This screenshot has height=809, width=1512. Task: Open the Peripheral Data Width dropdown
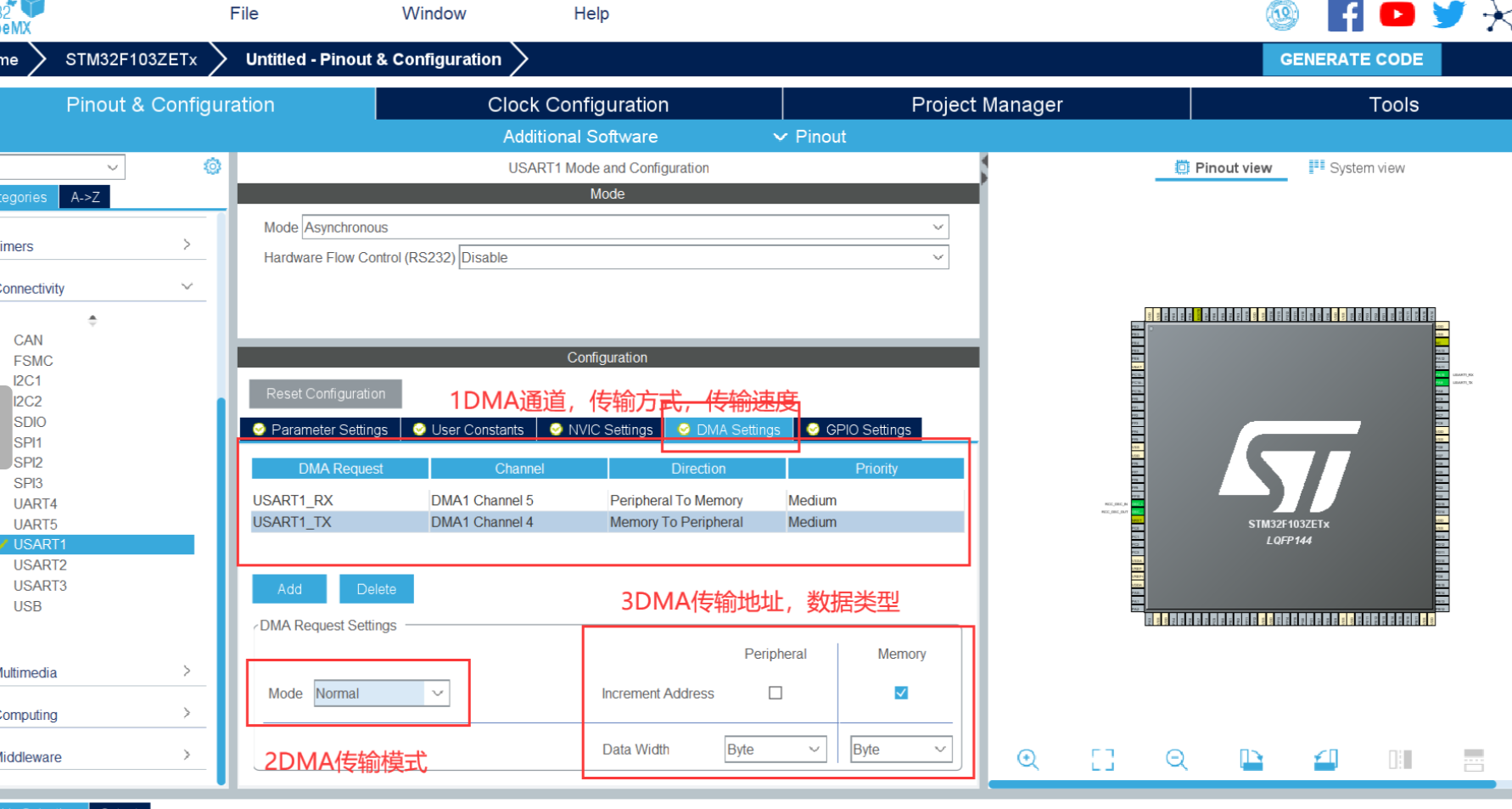click(x=775, y=749)
